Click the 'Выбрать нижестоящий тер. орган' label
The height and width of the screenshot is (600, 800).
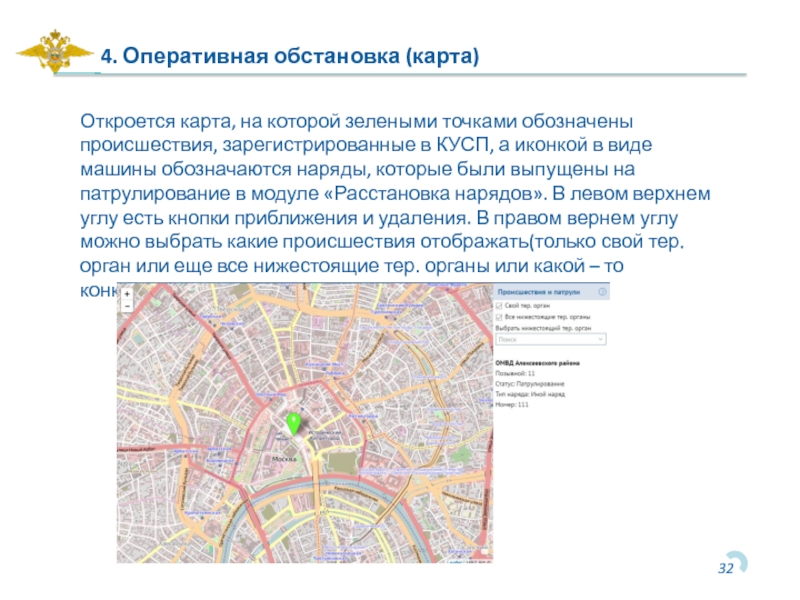point(543,328)
